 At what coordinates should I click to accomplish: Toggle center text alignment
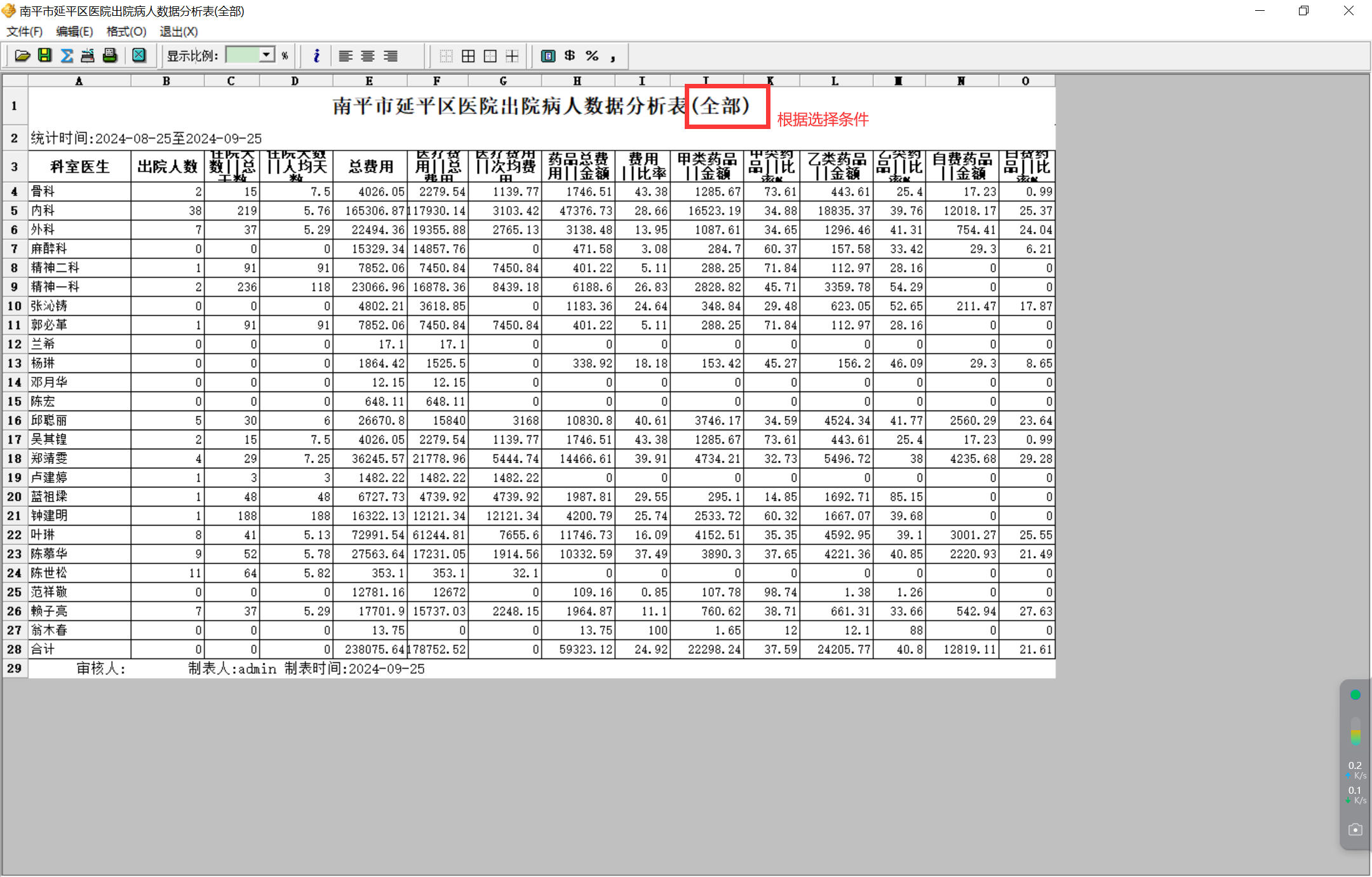point(368,56)
